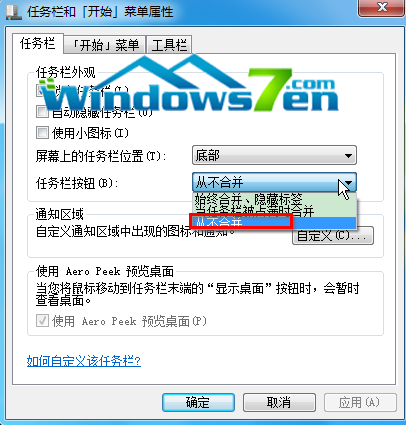Screen dimensions: 406x425
Task: Click the dialog title text 任务栏和「开始」菜单属性
Action: click(100, 12)
